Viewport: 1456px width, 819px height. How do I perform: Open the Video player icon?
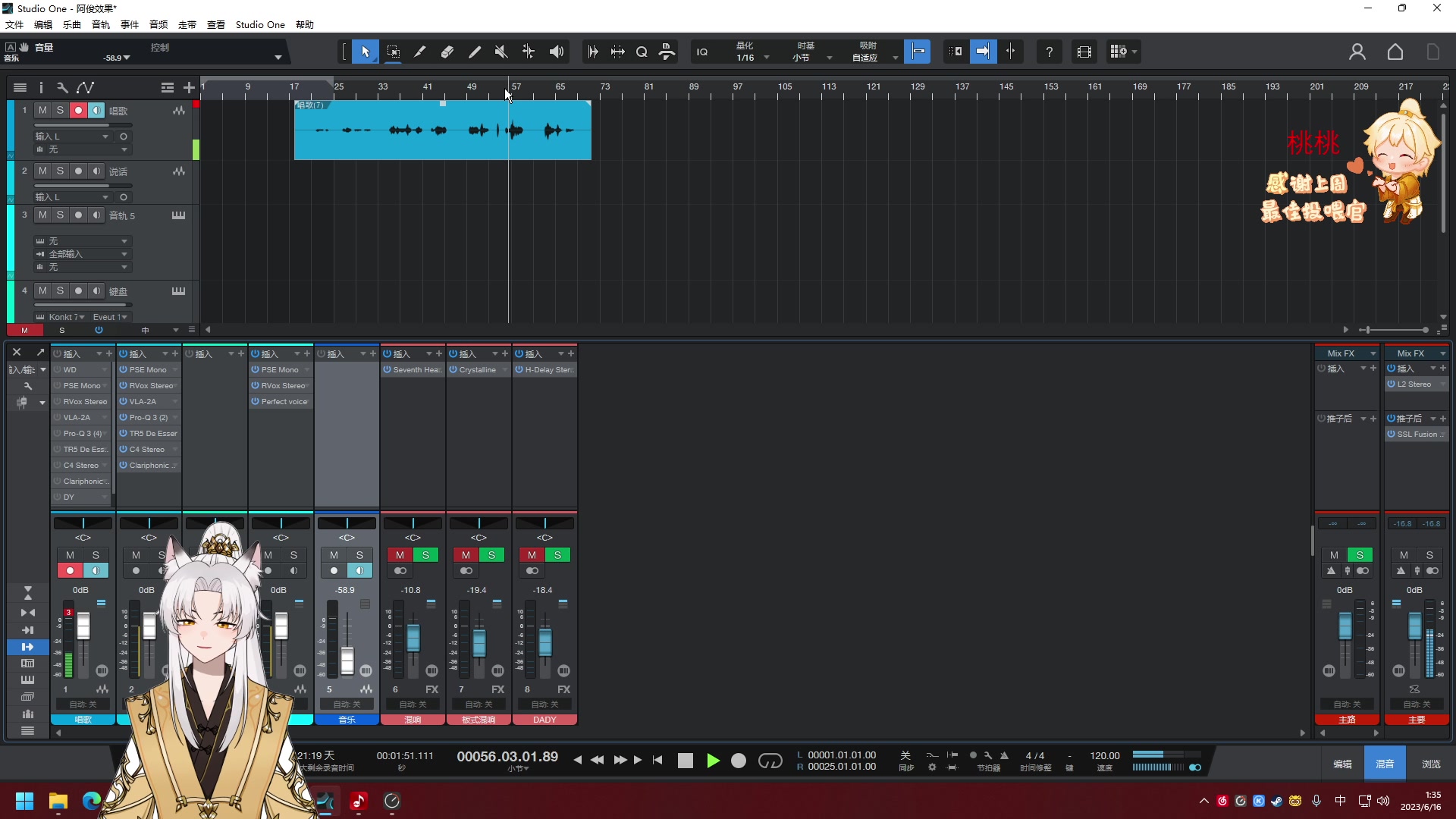[1084, 52]
